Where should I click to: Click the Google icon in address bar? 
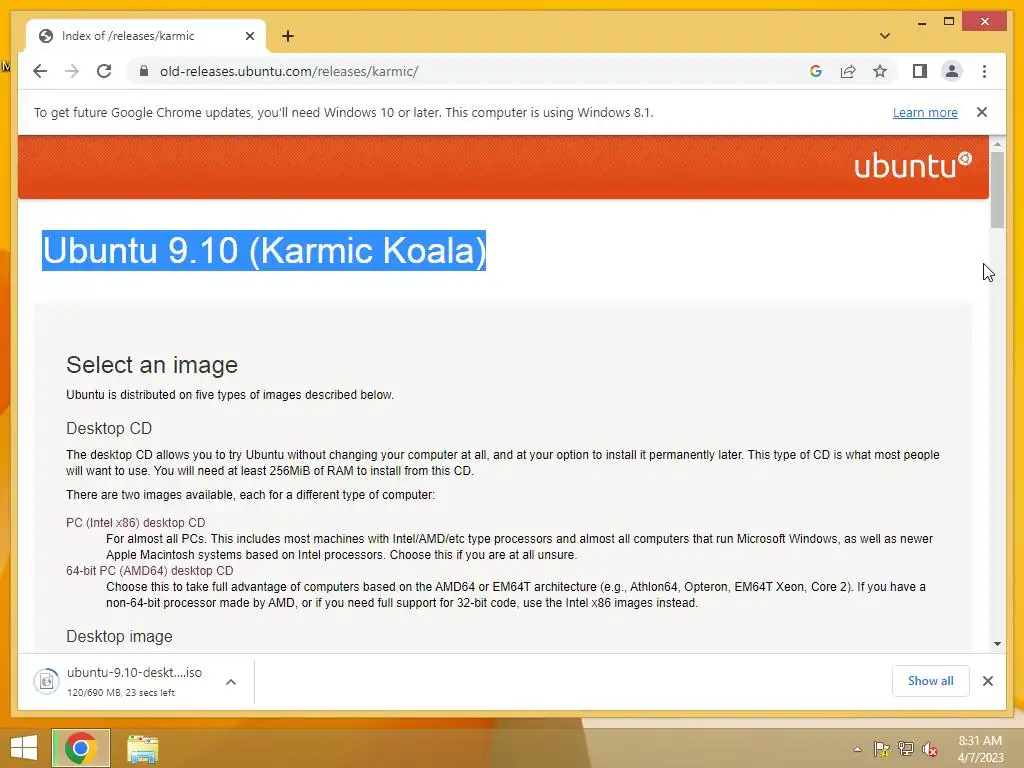pyautogui.click(x=816, y=71)
